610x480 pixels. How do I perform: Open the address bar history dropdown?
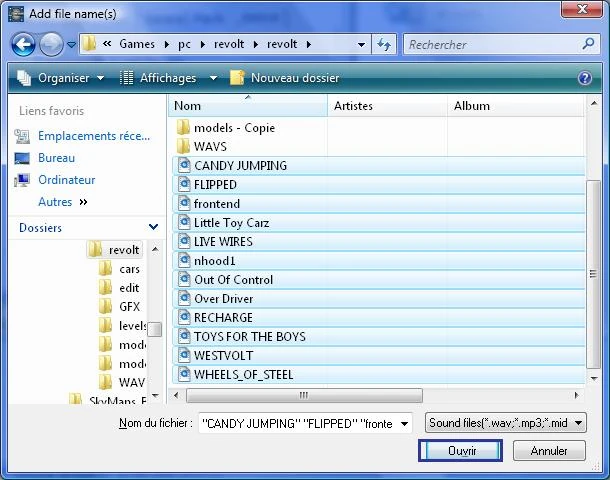point(361,44)
